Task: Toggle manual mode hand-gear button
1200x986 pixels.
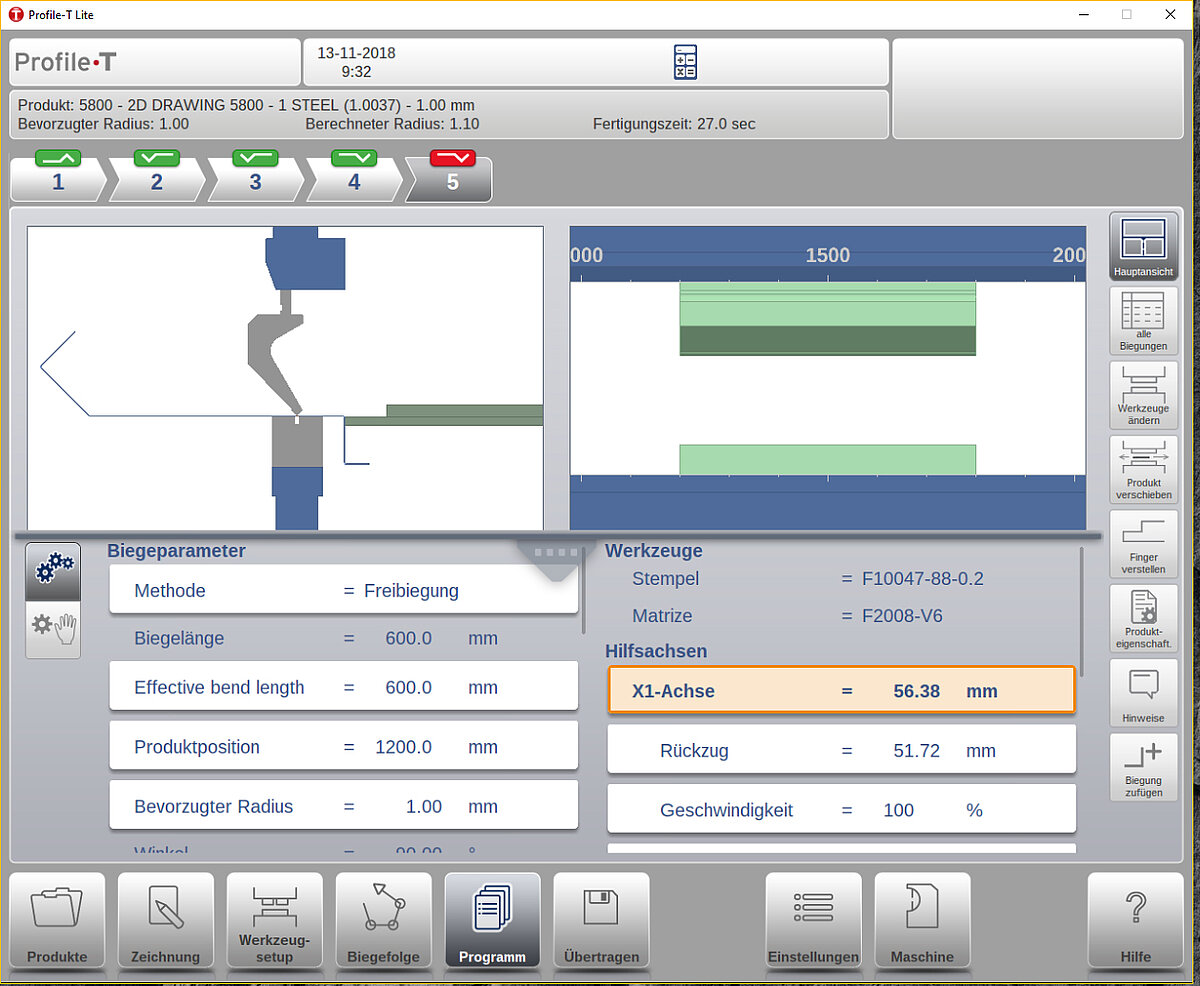Action: point(53,629)
